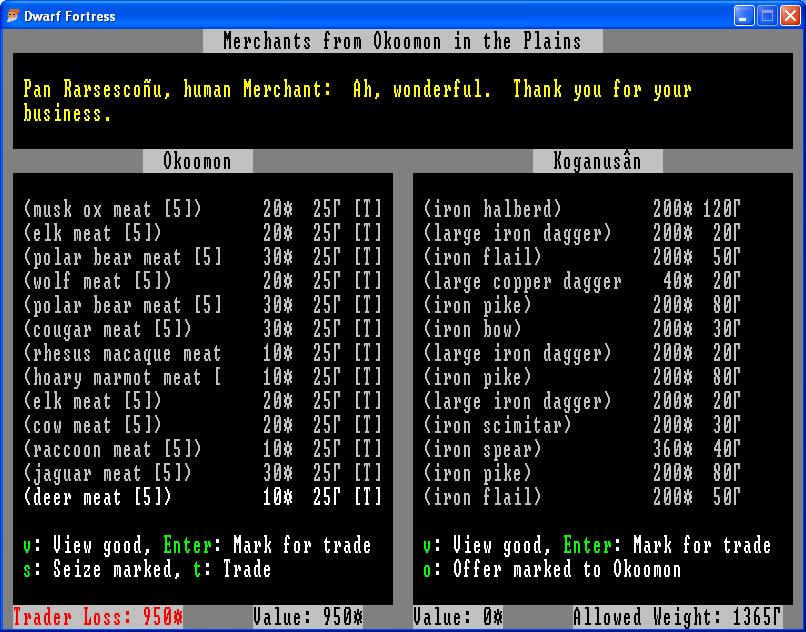Viewport: 806px width, 632px height.
Task: Click the Merchants from Okoomon title banner
Action: point(402,41)
